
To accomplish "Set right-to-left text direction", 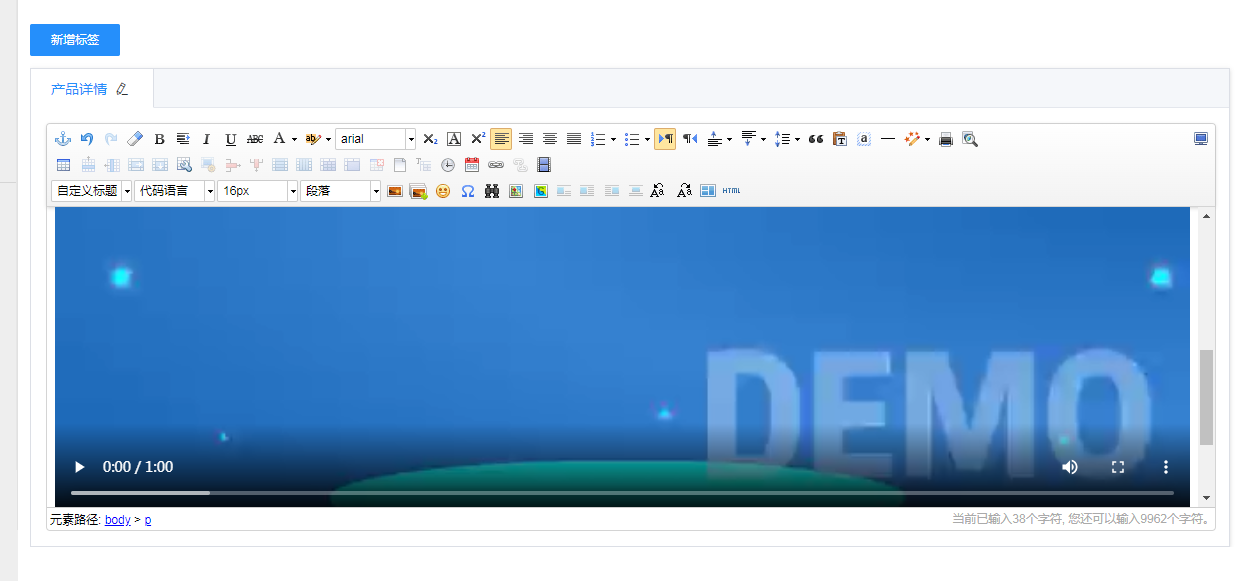I will coord(690,139).
